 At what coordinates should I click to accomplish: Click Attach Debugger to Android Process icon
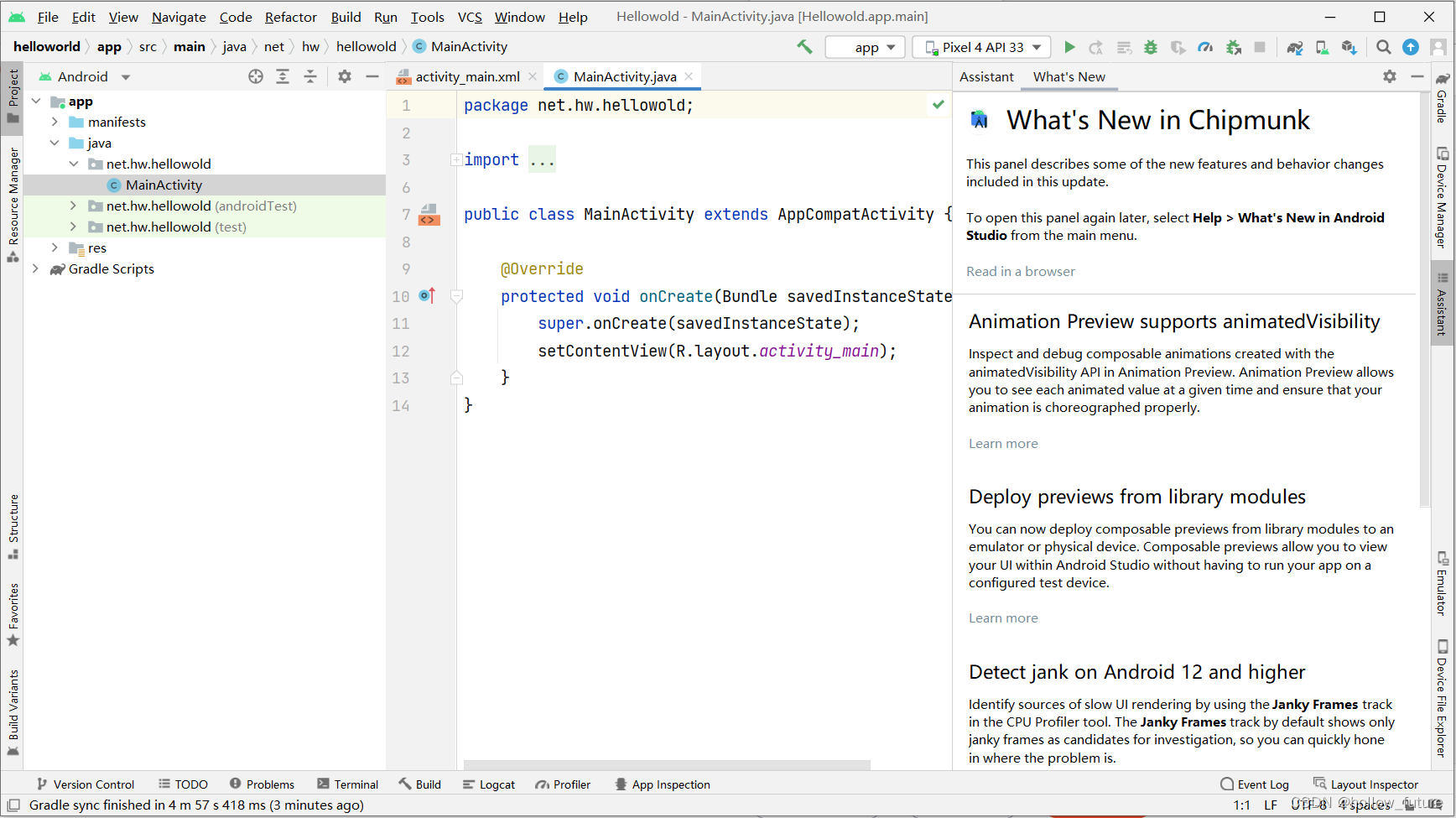[1233, 47]
